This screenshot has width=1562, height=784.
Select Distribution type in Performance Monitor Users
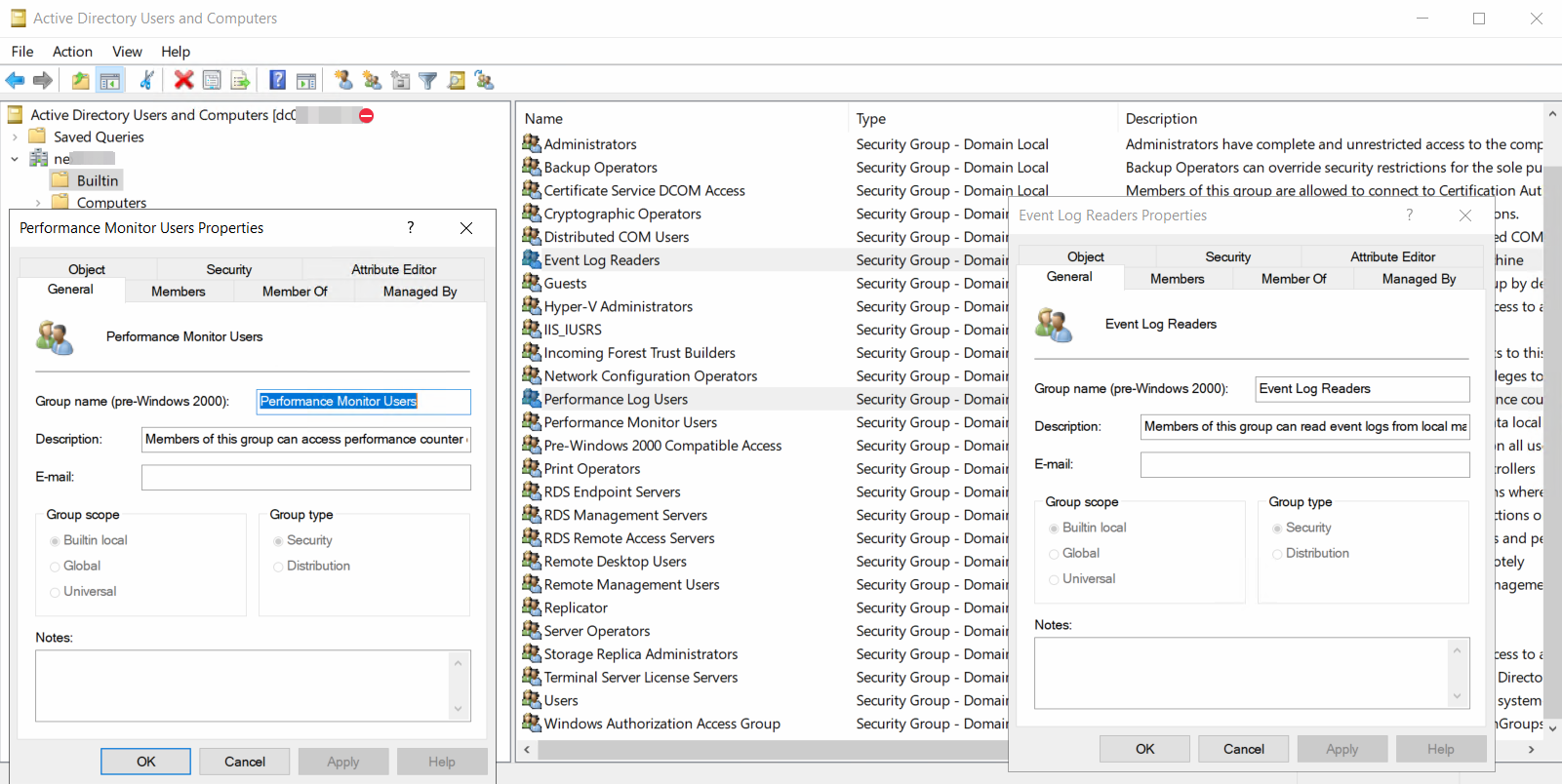[278, 566]
